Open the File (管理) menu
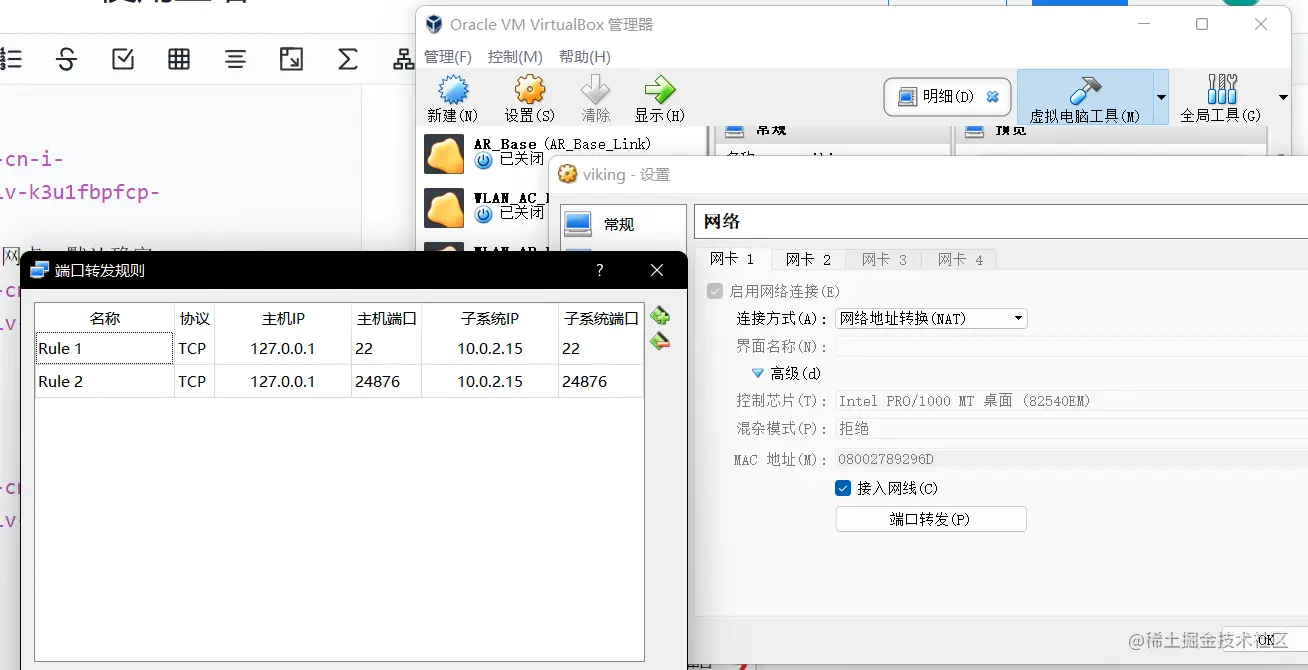 (x=447, y=57)
